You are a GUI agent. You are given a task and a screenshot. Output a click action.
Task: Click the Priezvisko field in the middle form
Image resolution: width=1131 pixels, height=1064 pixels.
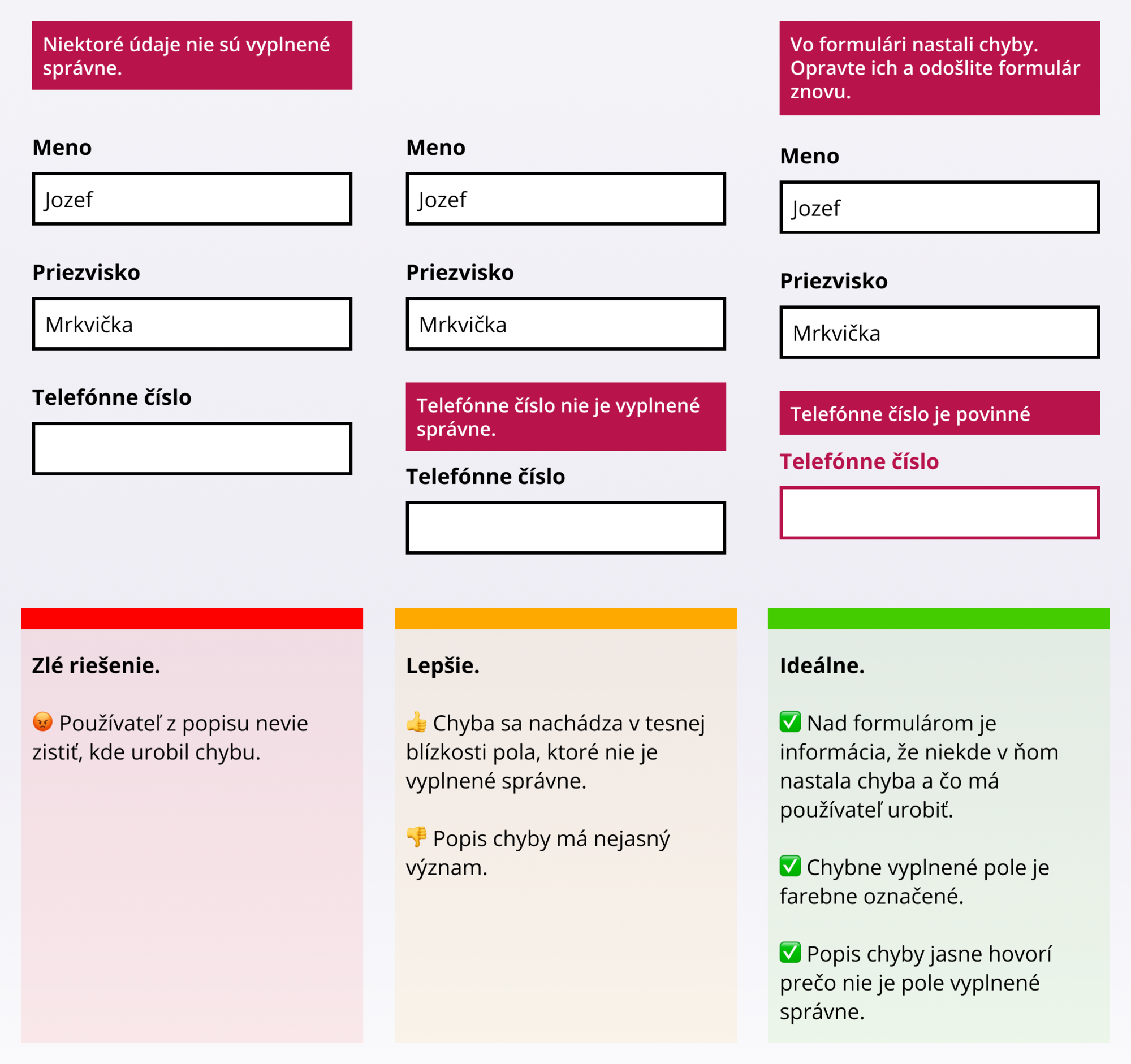[565, 323]
